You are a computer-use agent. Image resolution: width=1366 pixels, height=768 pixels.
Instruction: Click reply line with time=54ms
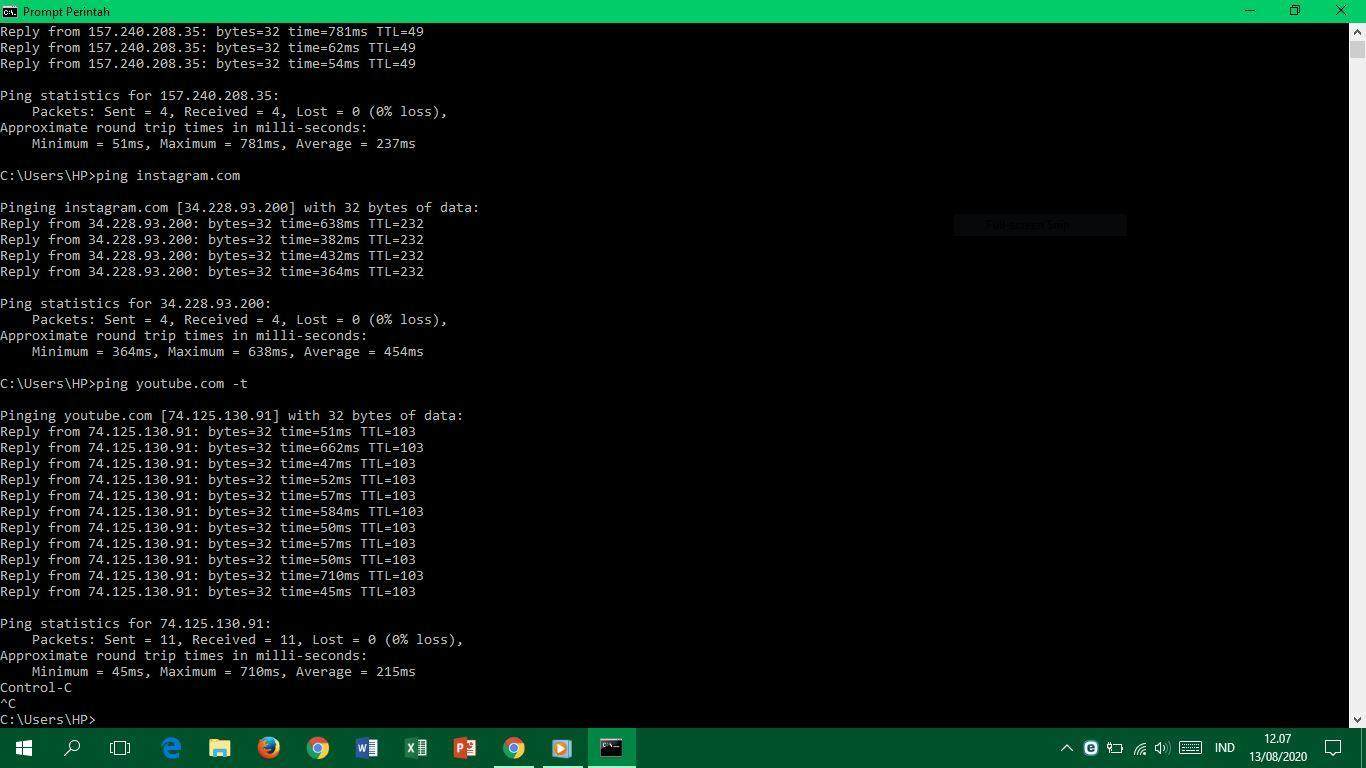208,64
